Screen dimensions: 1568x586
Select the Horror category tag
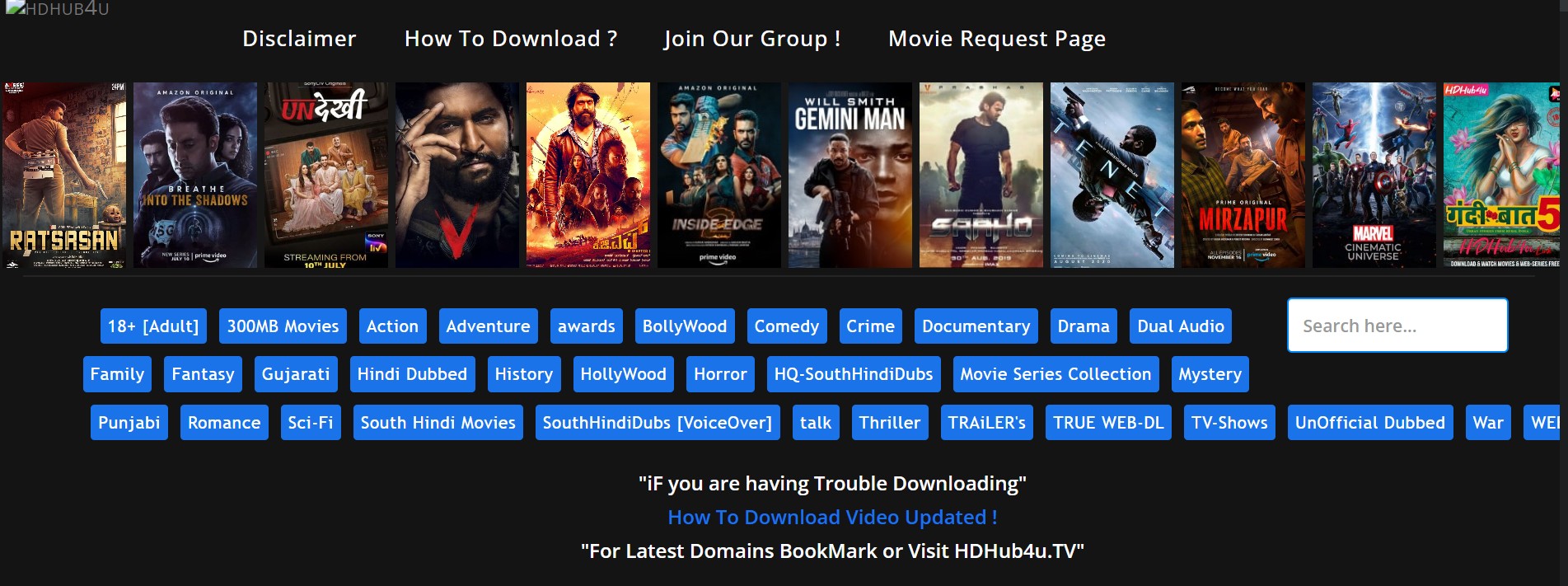(x=720, y=374)
